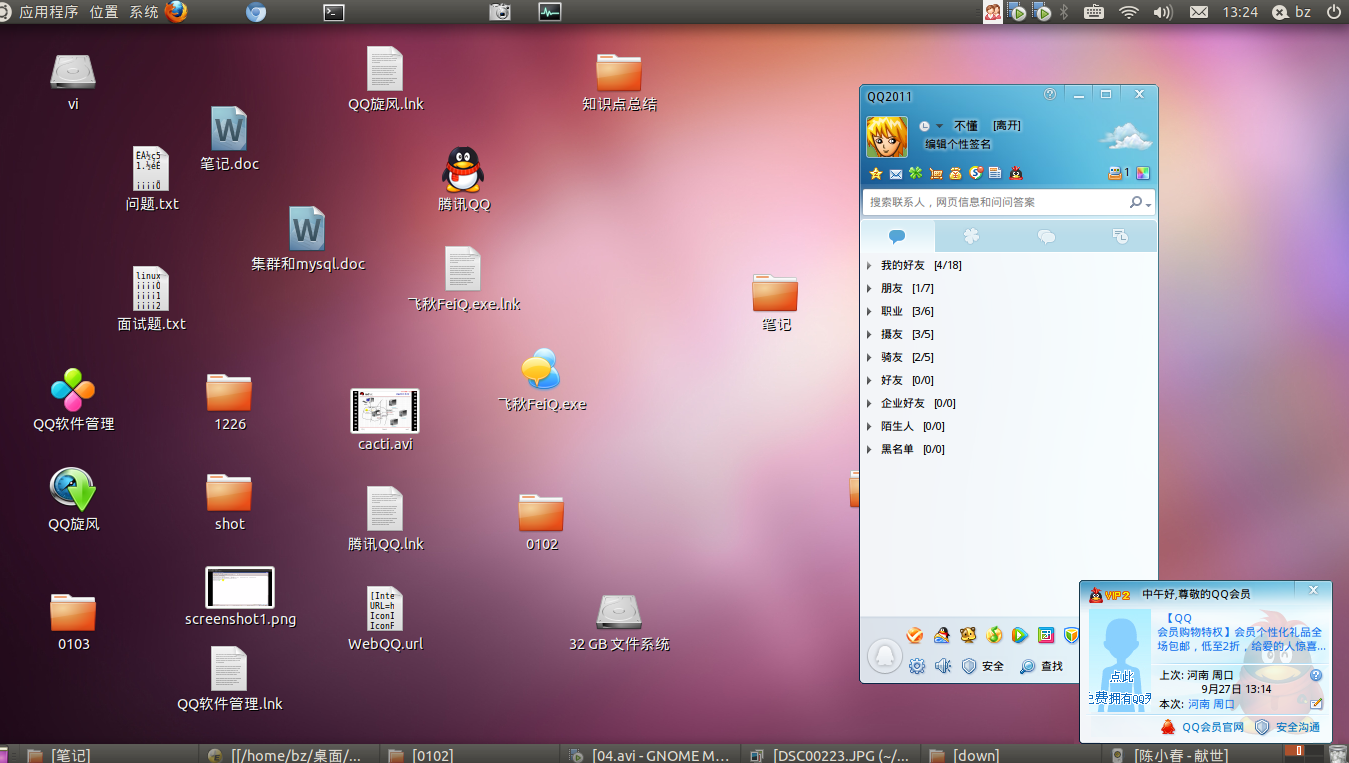
Task: Select the QQ旋风 download desktop icon
Action: 73,500
